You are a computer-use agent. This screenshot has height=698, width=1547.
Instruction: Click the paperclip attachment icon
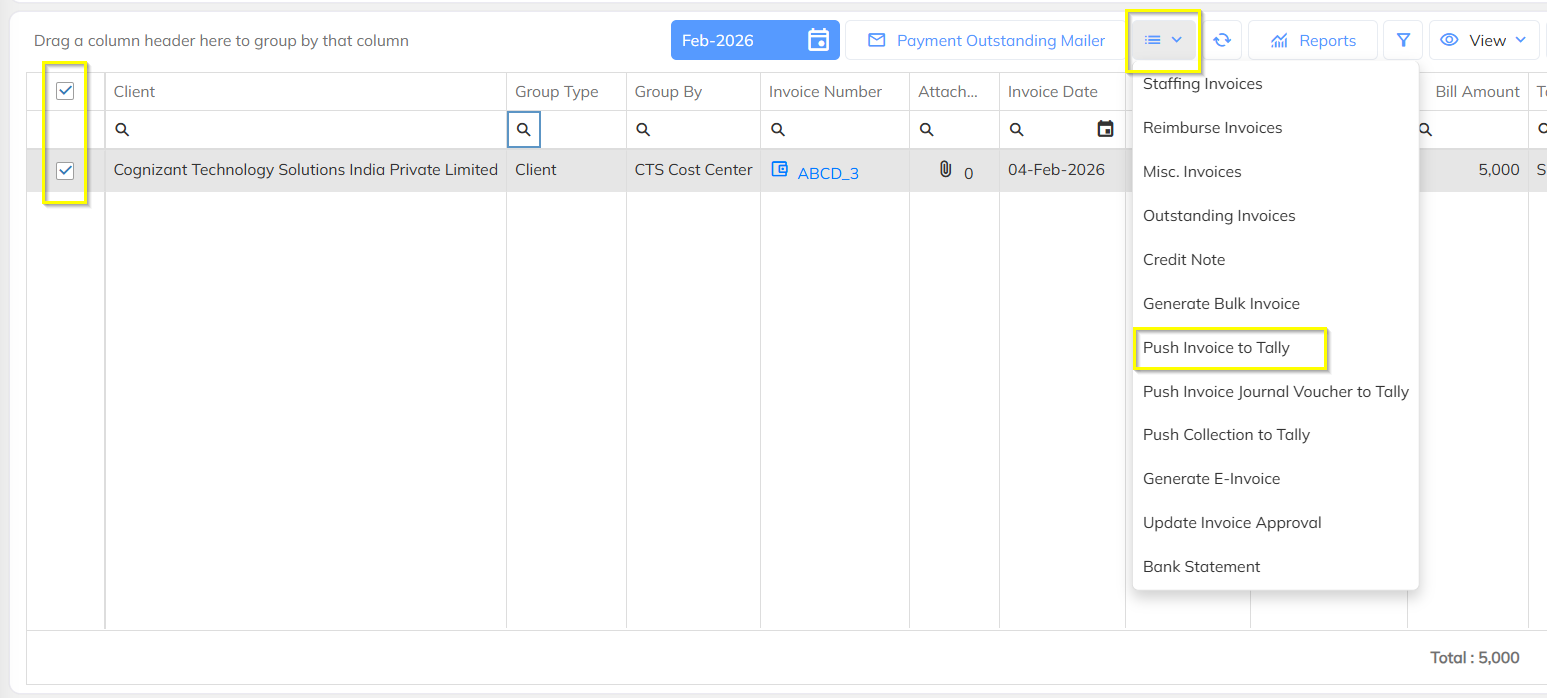pyautogui.click(x=945, y=170)
